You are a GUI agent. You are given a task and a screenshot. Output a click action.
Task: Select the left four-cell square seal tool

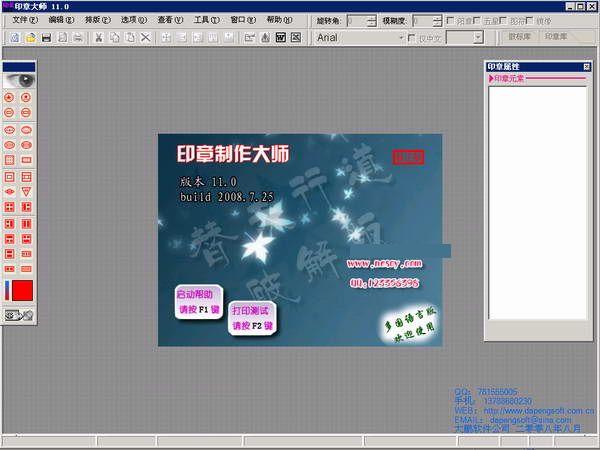pyautogui.click(x=10, y=207)
